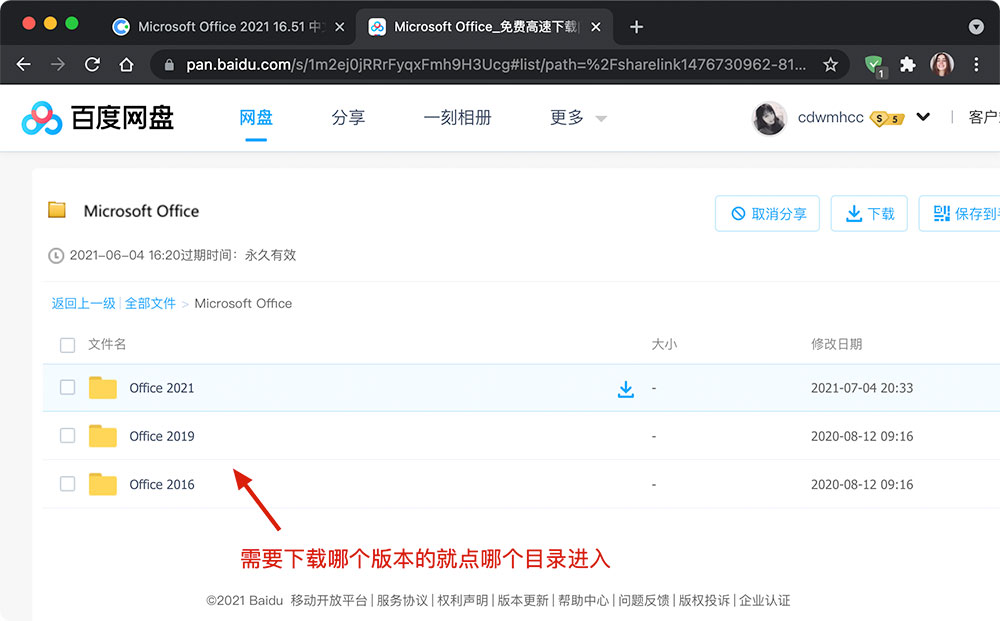Click the share time clock icon
The image size is (1000, 621).
click(56, 256)
